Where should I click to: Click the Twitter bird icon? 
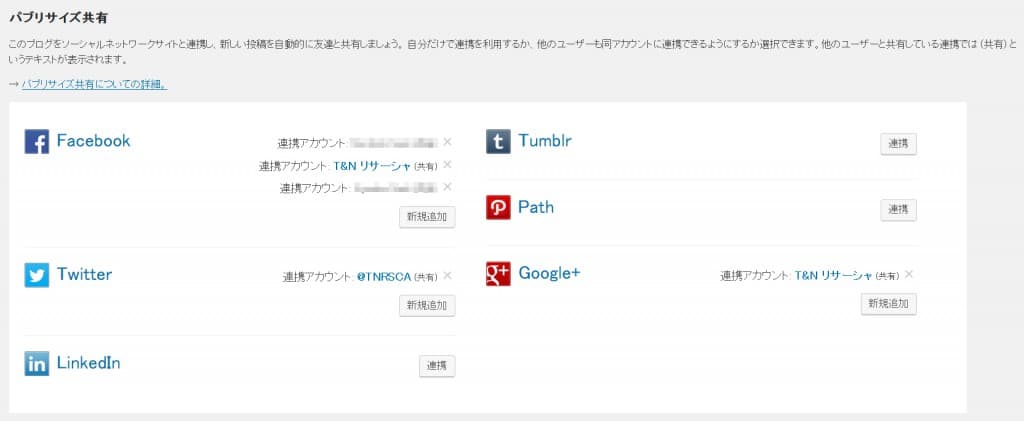(x=37, y=275)
